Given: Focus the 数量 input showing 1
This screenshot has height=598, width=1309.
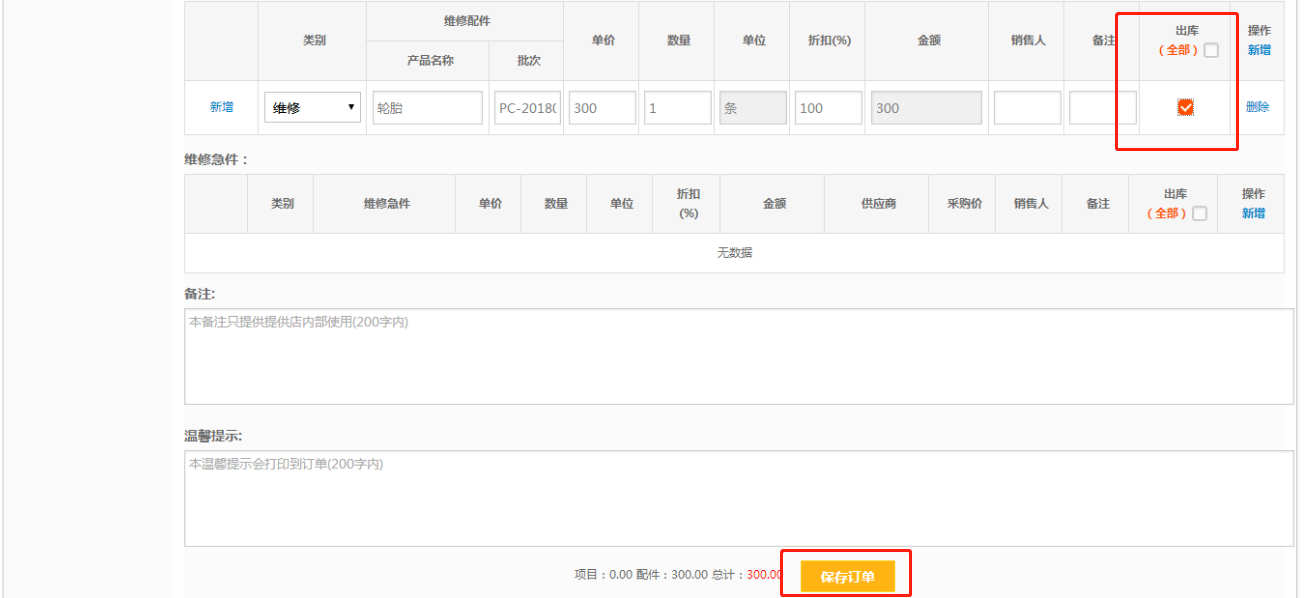Looking at the screenshot, I should coord(677,108).
